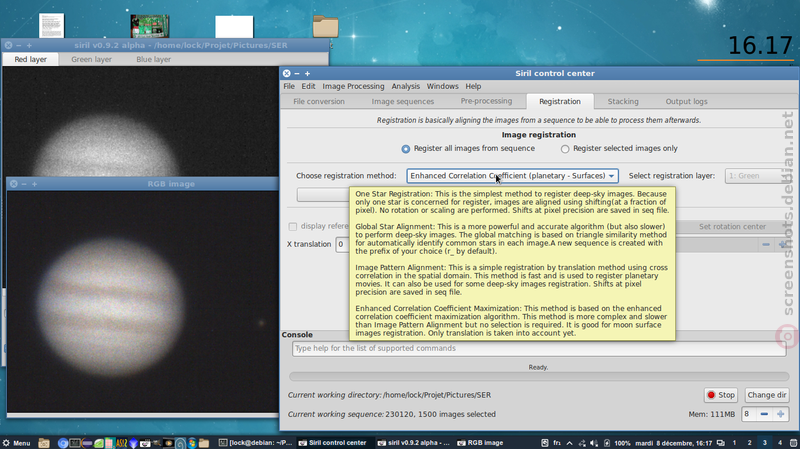
Task: Launch the Chromium browser from the taskbar
Action: 63,443
